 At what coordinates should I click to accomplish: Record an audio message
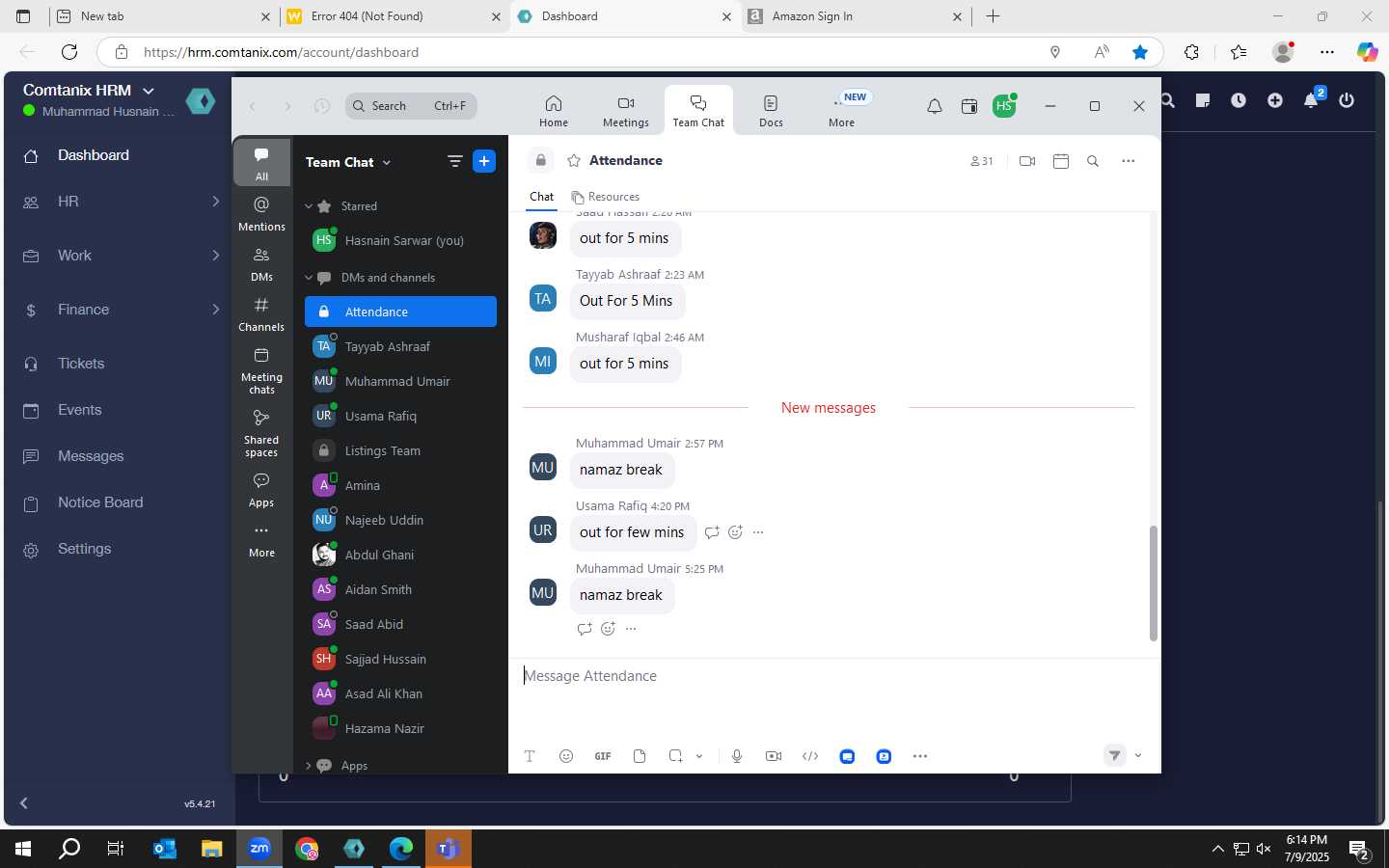737,756
